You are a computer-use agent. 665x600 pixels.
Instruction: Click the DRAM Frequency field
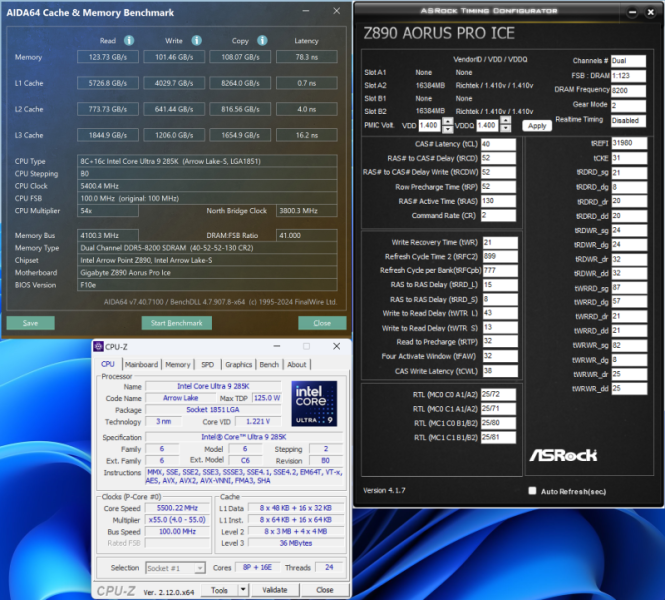(x=629, y=91)
